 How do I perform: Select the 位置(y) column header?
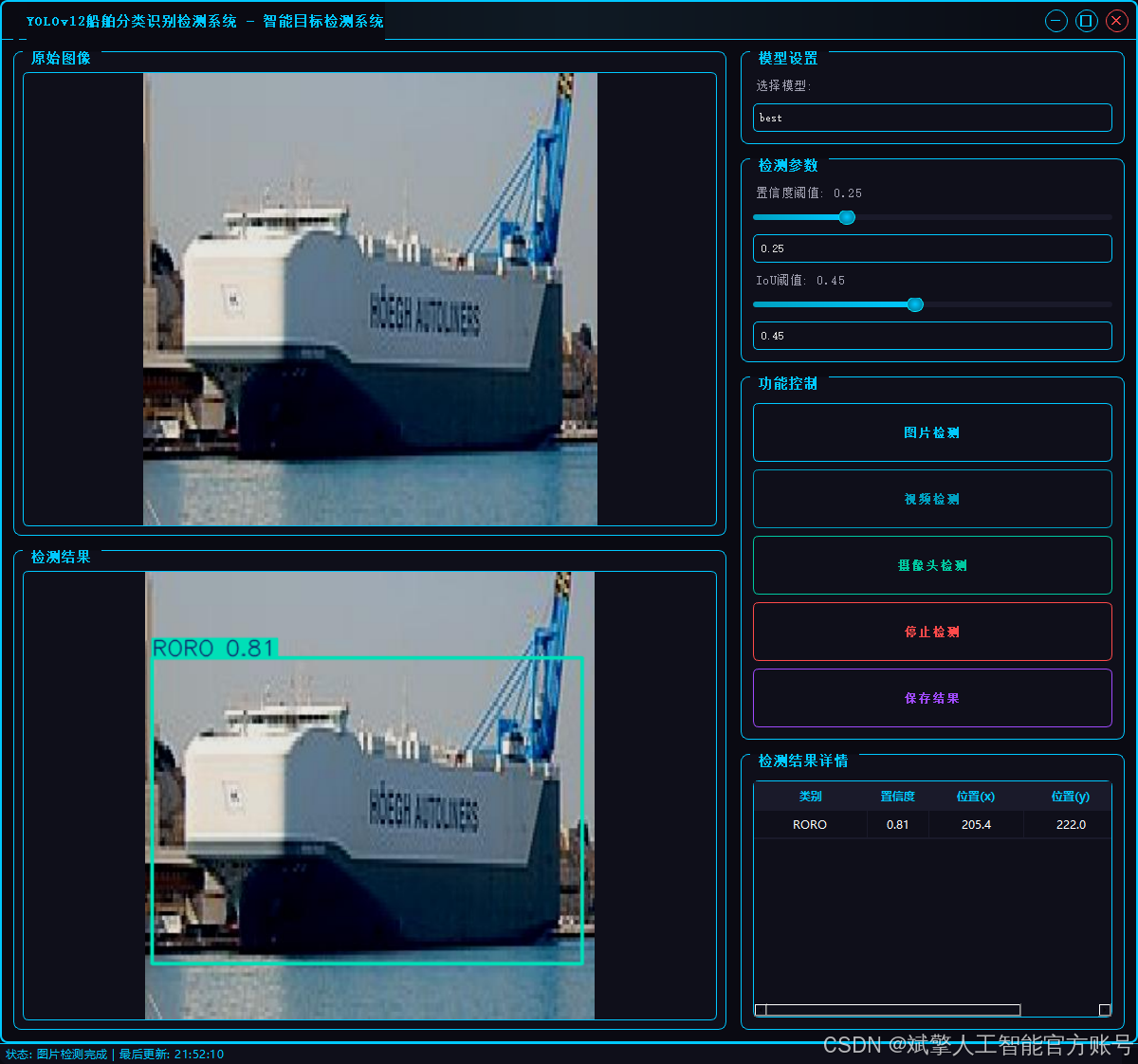click(1070, 797)
